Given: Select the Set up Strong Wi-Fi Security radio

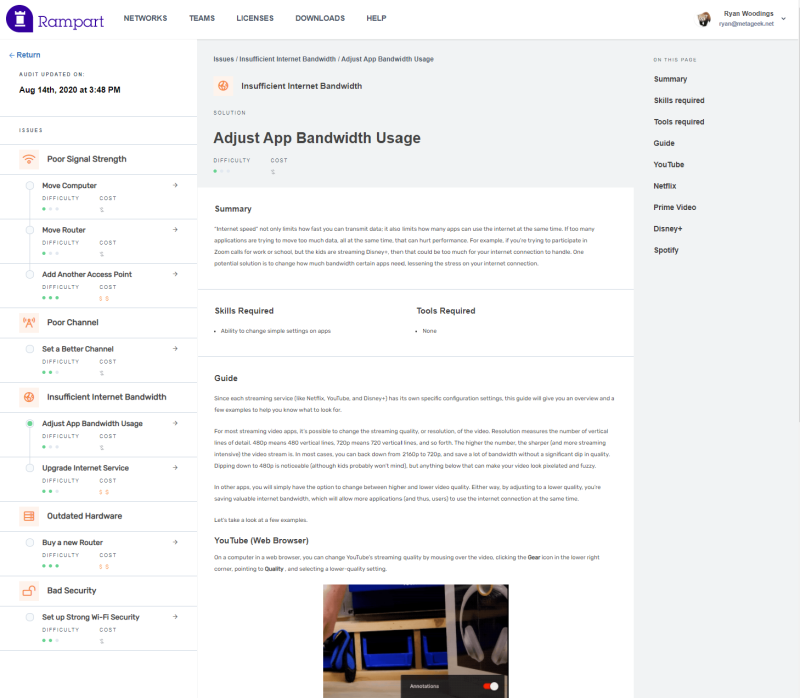Looking at the screenshot, I should (x=30, y=617).
